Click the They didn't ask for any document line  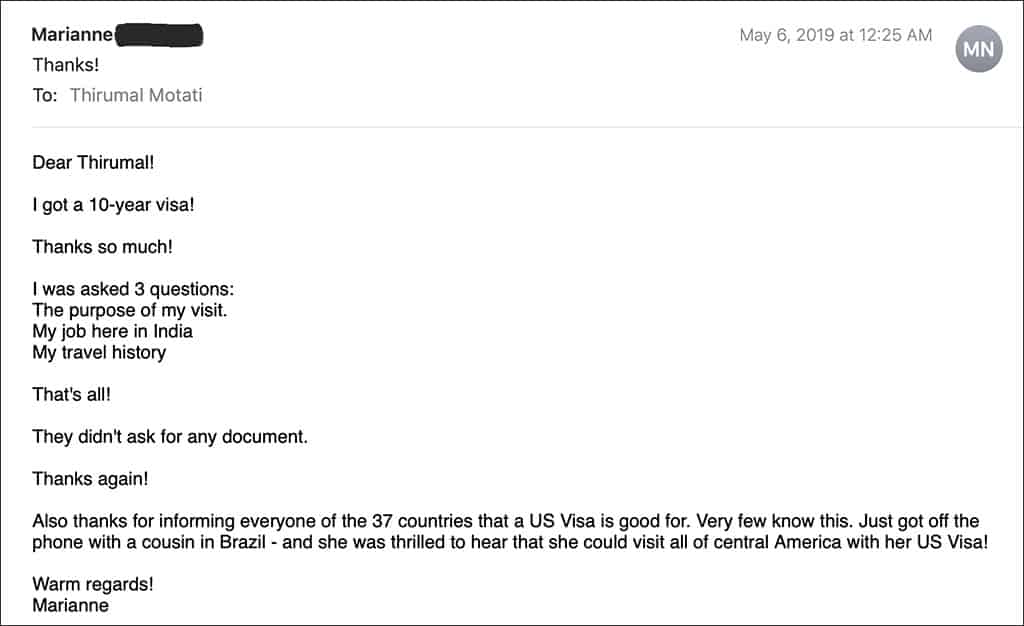[170, 437]
